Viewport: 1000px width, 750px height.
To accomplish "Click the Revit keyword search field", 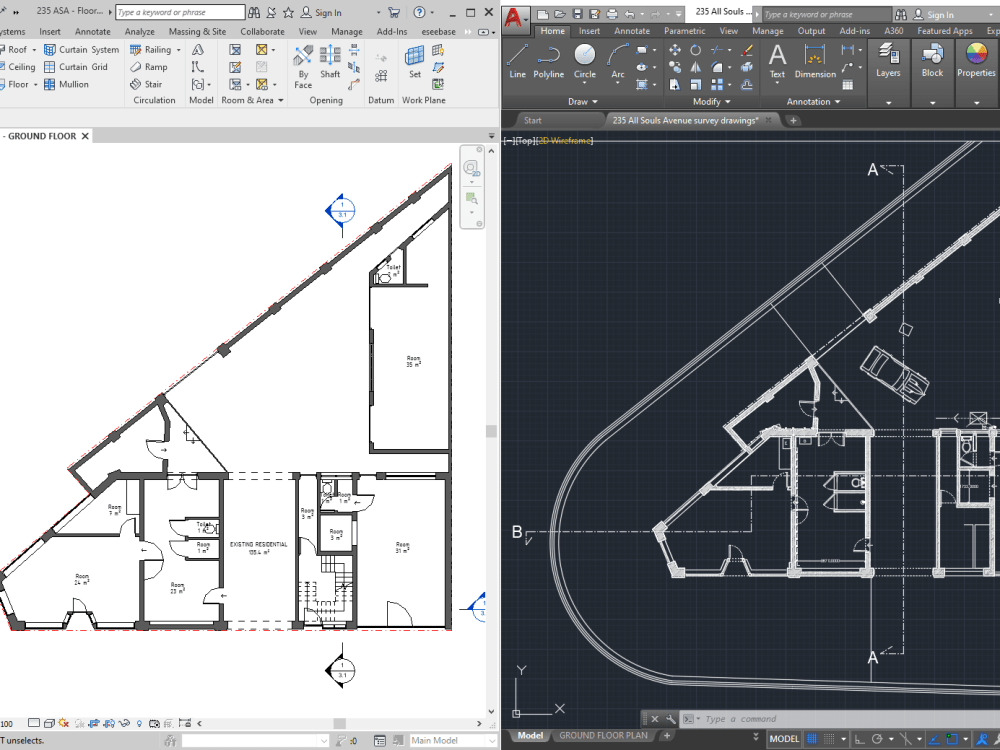I will (x=180, y=12).
